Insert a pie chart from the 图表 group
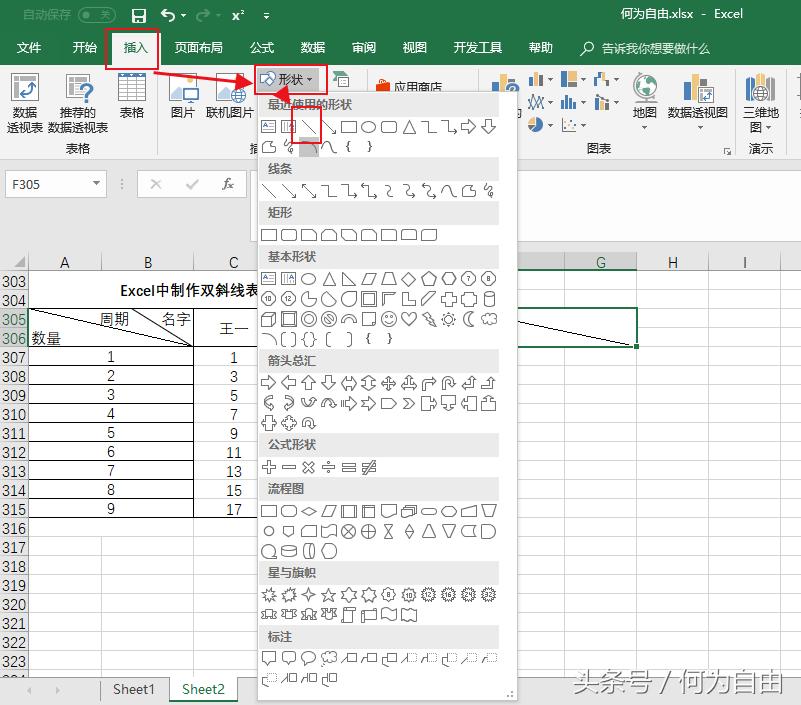Viewport: 801px width, 705px height. [x=535, y=123]
